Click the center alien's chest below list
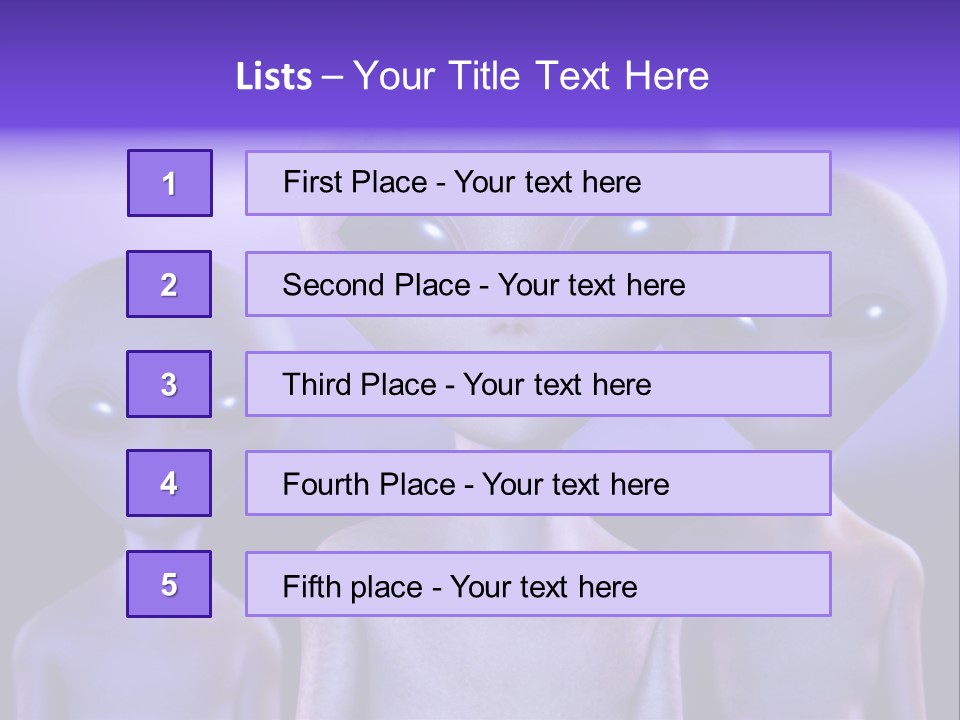Viewport: 960px width, 720px height. (490, 667)
